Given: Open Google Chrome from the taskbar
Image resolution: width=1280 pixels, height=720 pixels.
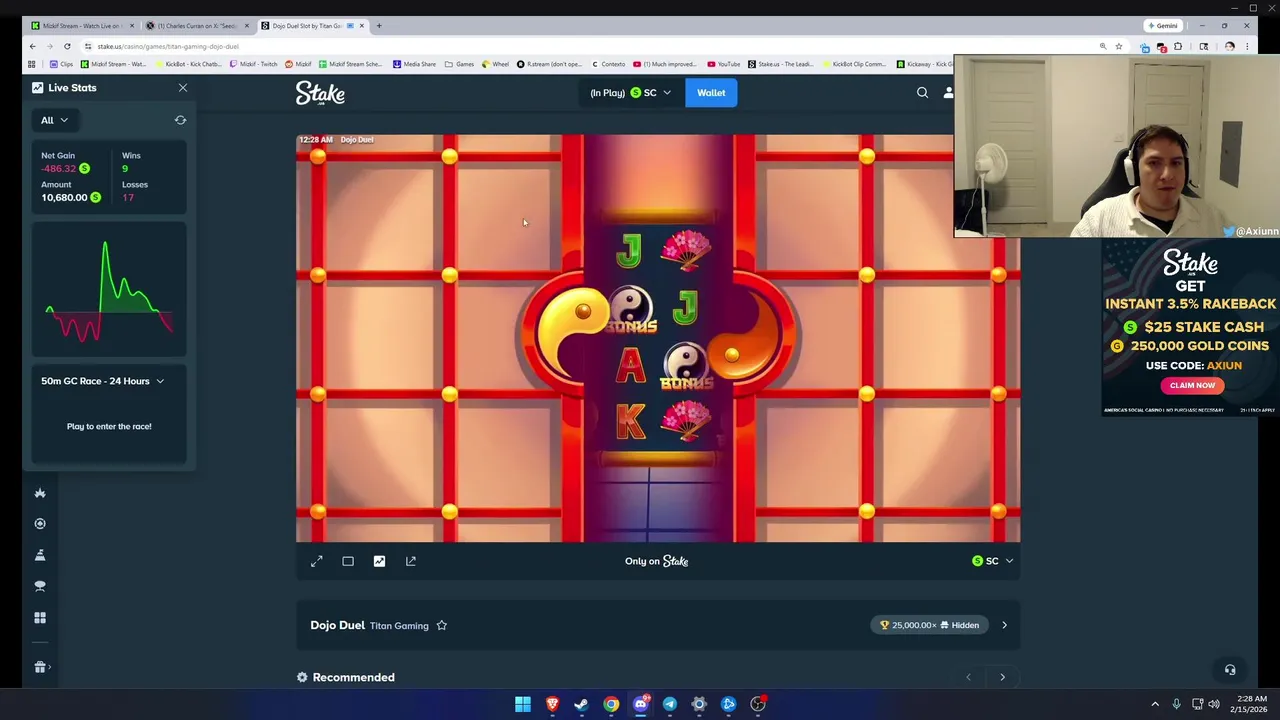Looking at the screenshot, I should coord(611,704).
